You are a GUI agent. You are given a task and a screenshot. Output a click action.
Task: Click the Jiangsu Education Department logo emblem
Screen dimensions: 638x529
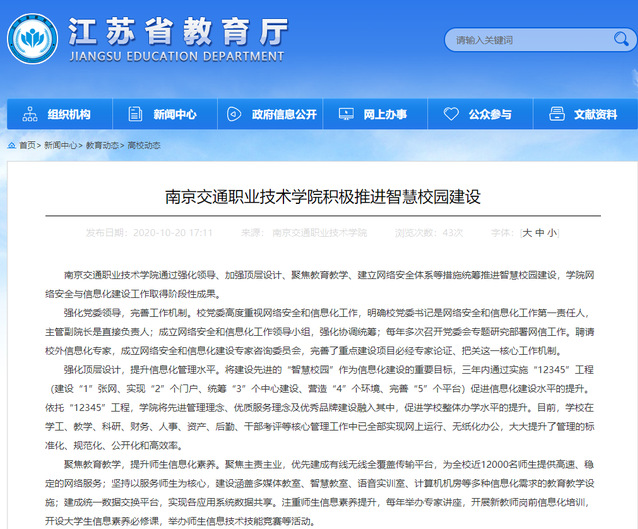coord(32,40)
